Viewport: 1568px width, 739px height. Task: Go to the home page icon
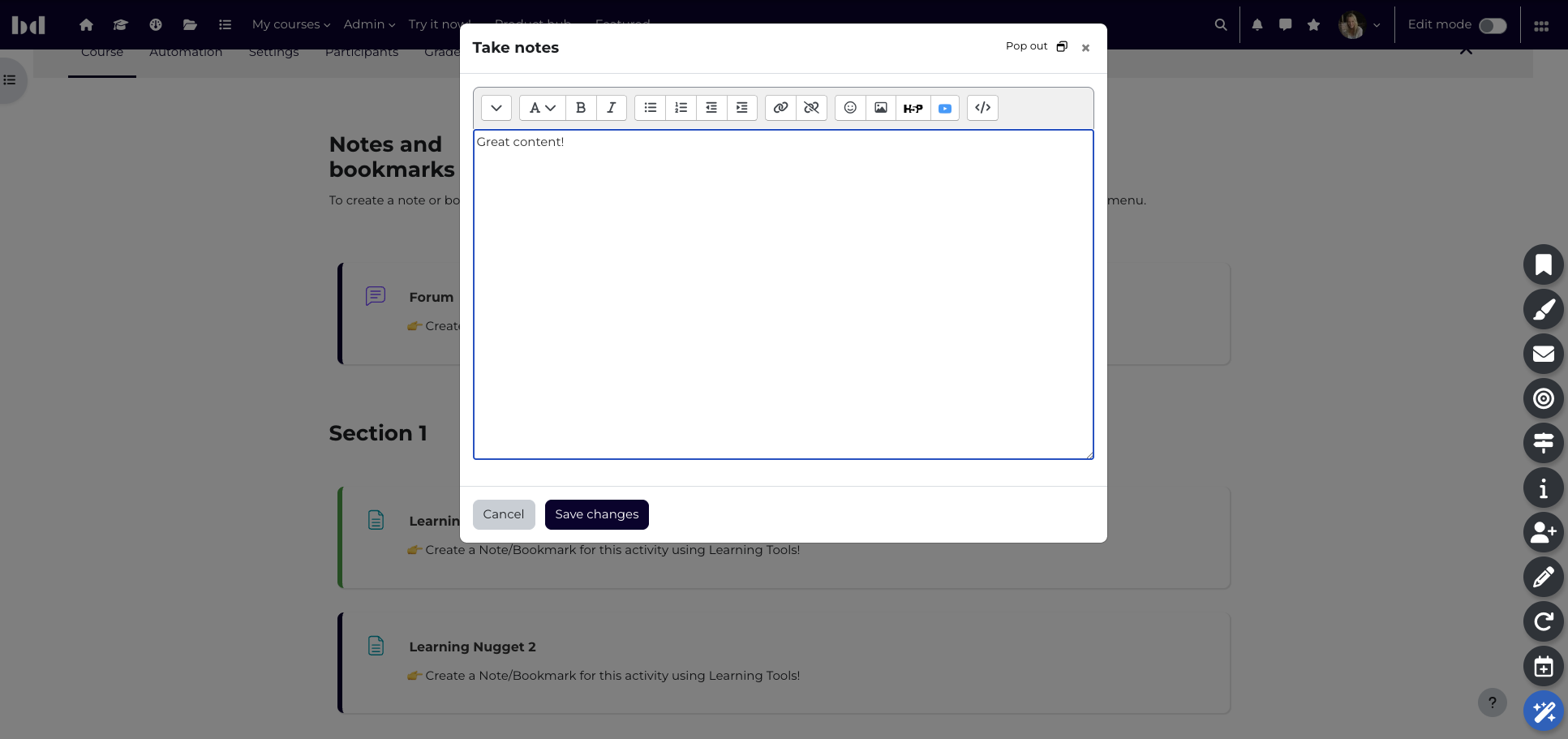[86, 24]
